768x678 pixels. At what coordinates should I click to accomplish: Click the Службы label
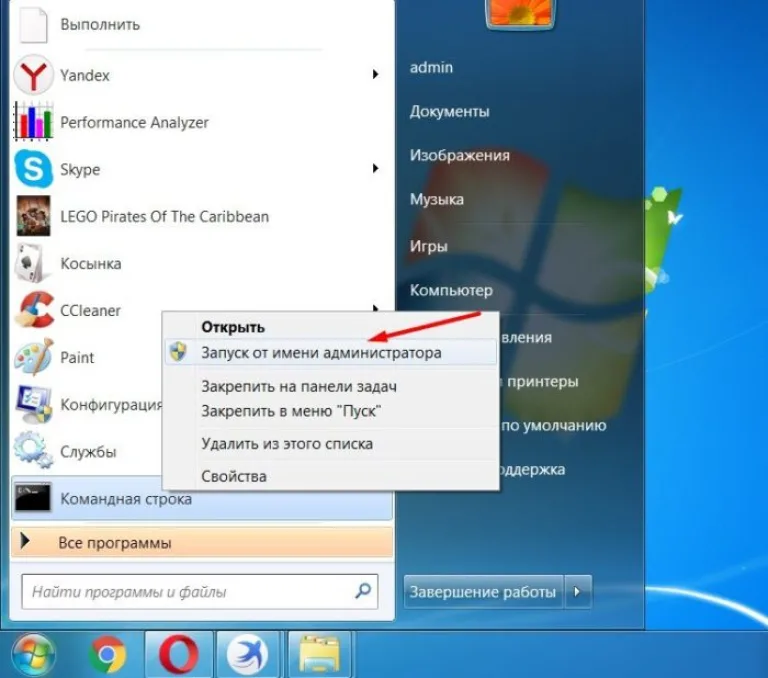[x=88, y=451]
